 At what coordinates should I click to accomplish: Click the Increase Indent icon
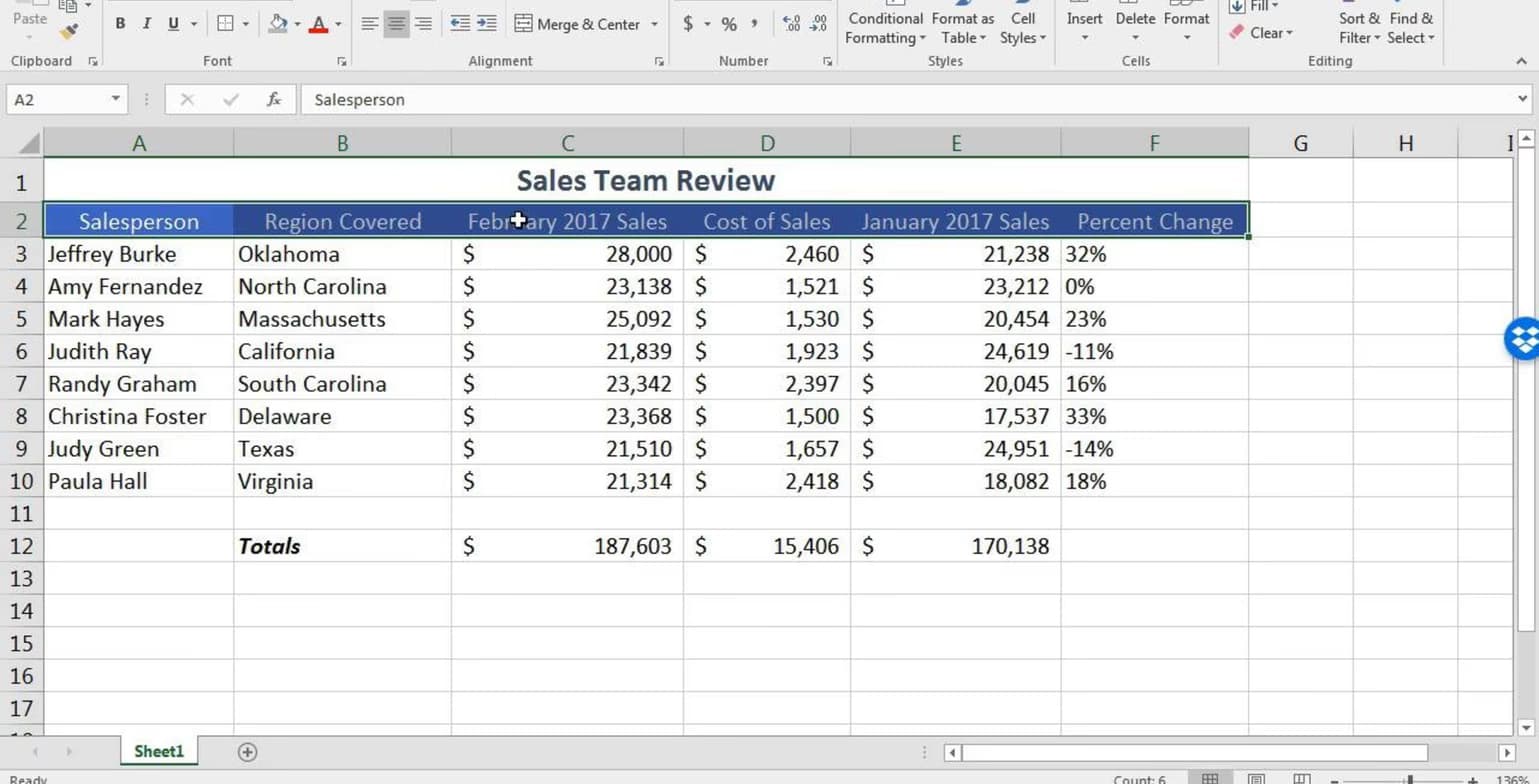[x=486, y=24]
